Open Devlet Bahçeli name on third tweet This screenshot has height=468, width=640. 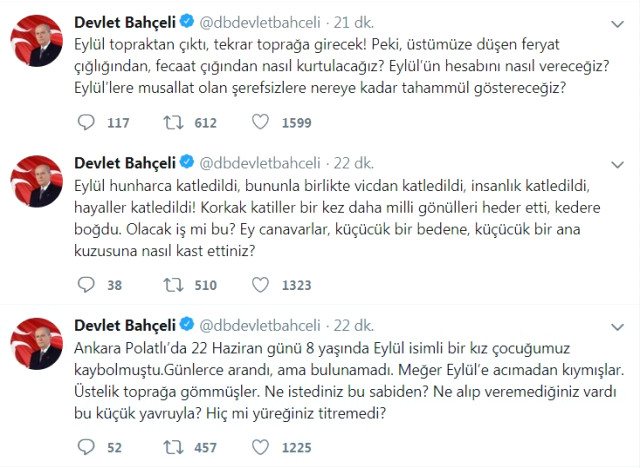pyautogui.click(x=124, y=324)
